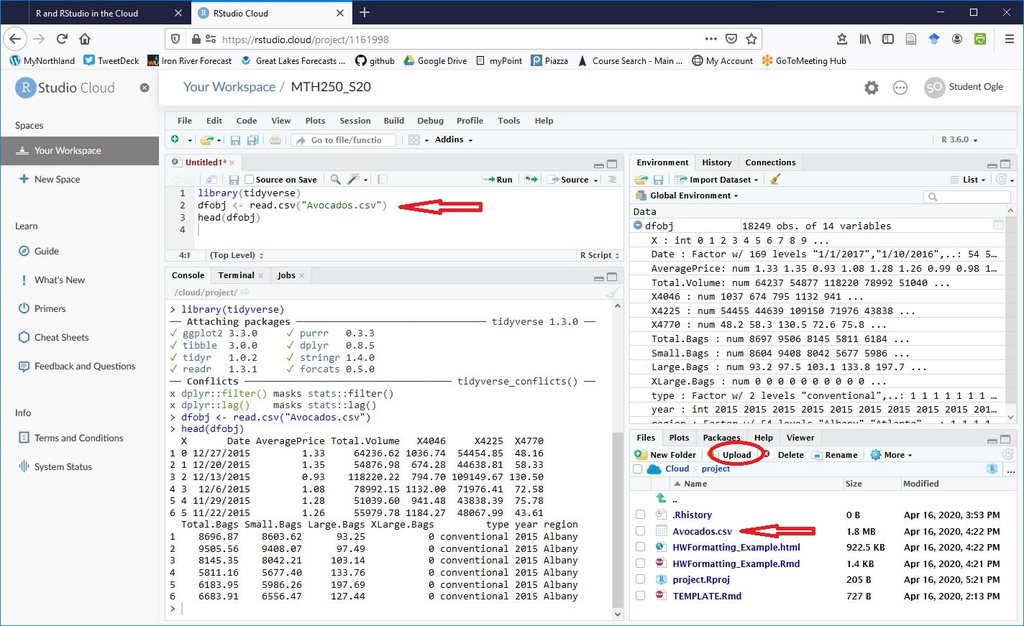Bookmark this page with star icon
Viewport: 1024px width, 626px height.
[x=751, y=39]
